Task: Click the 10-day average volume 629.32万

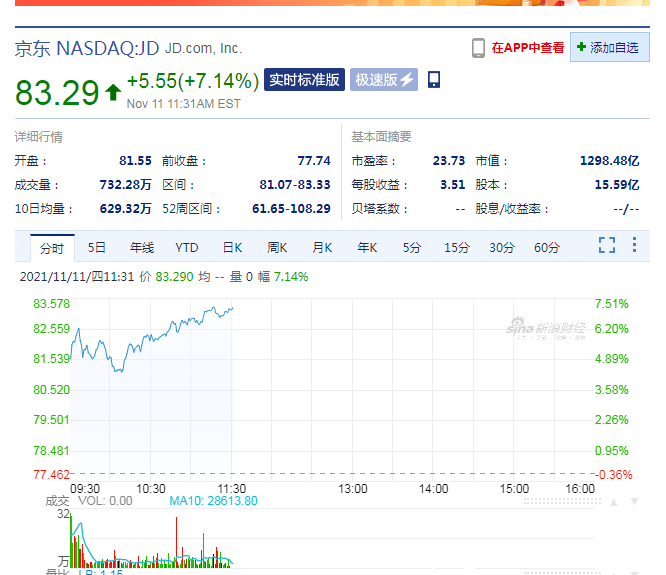Action: click(x=125, y=209)
